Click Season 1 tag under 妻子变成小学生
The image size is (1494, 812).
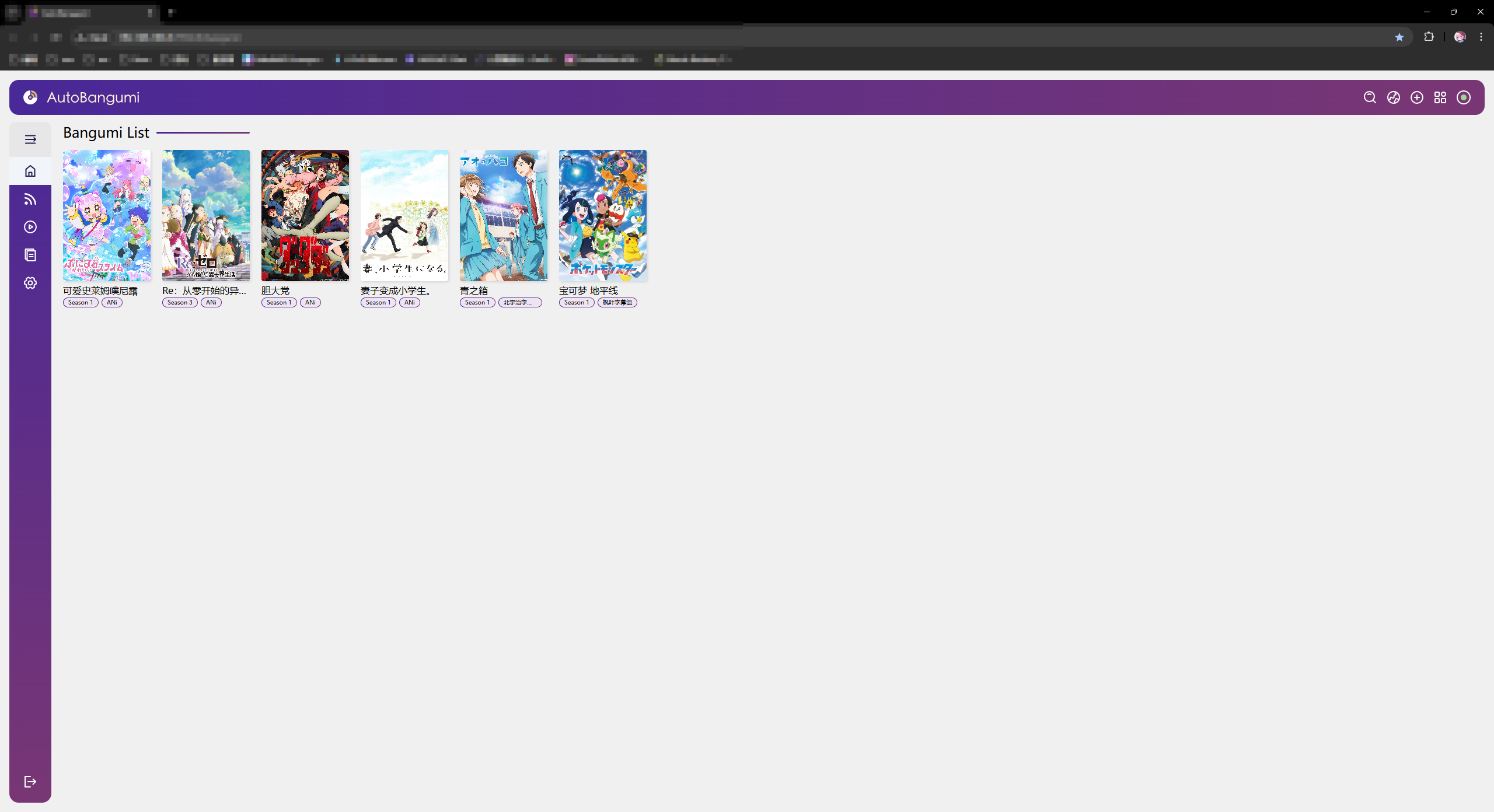coord(378,302)
